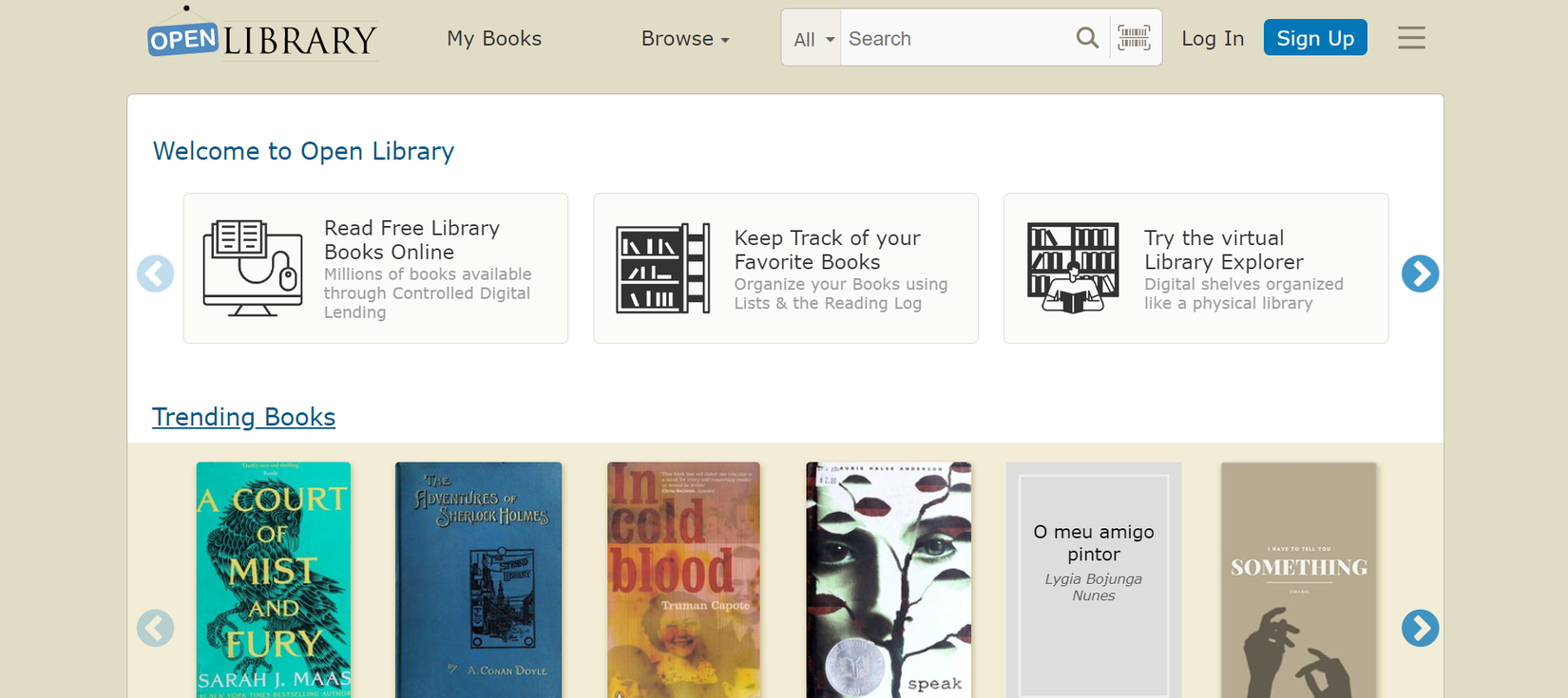Open the Trending Books link

point(243,417)
